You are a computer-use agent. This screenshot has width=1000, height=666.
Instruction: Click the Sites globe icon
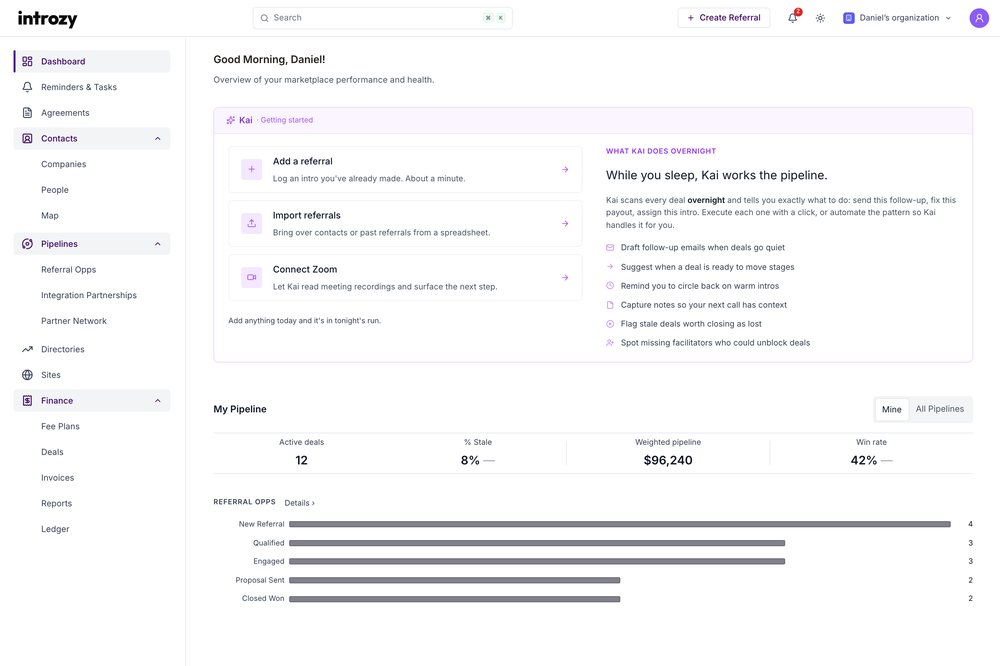(x=27, y=375)
